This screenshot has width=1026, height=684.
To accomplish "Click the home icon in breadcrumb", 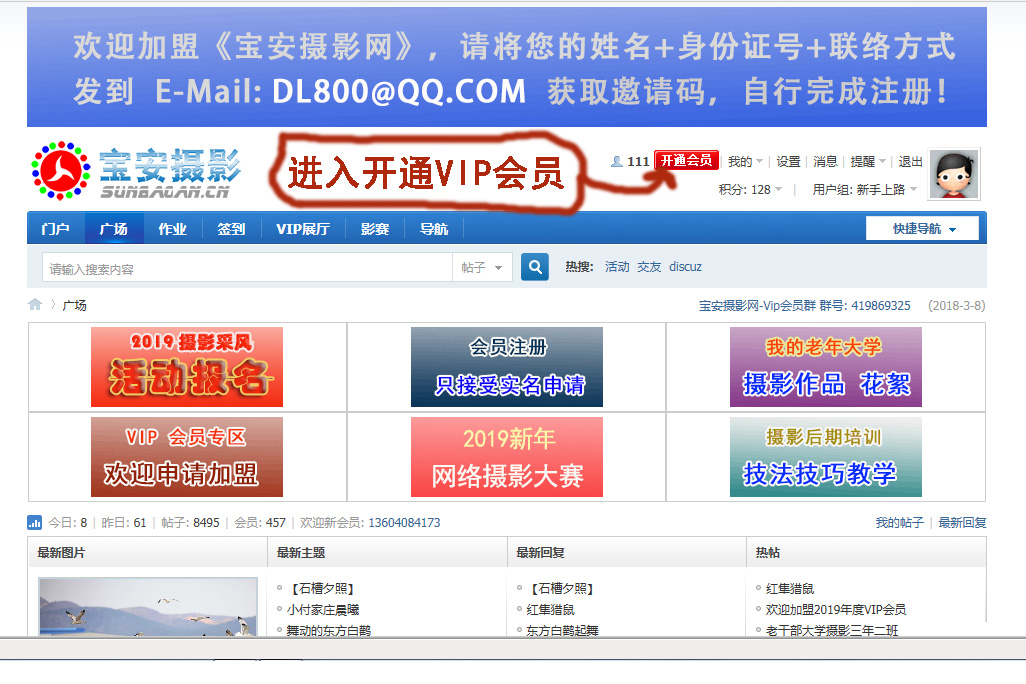I will [36, 305].
